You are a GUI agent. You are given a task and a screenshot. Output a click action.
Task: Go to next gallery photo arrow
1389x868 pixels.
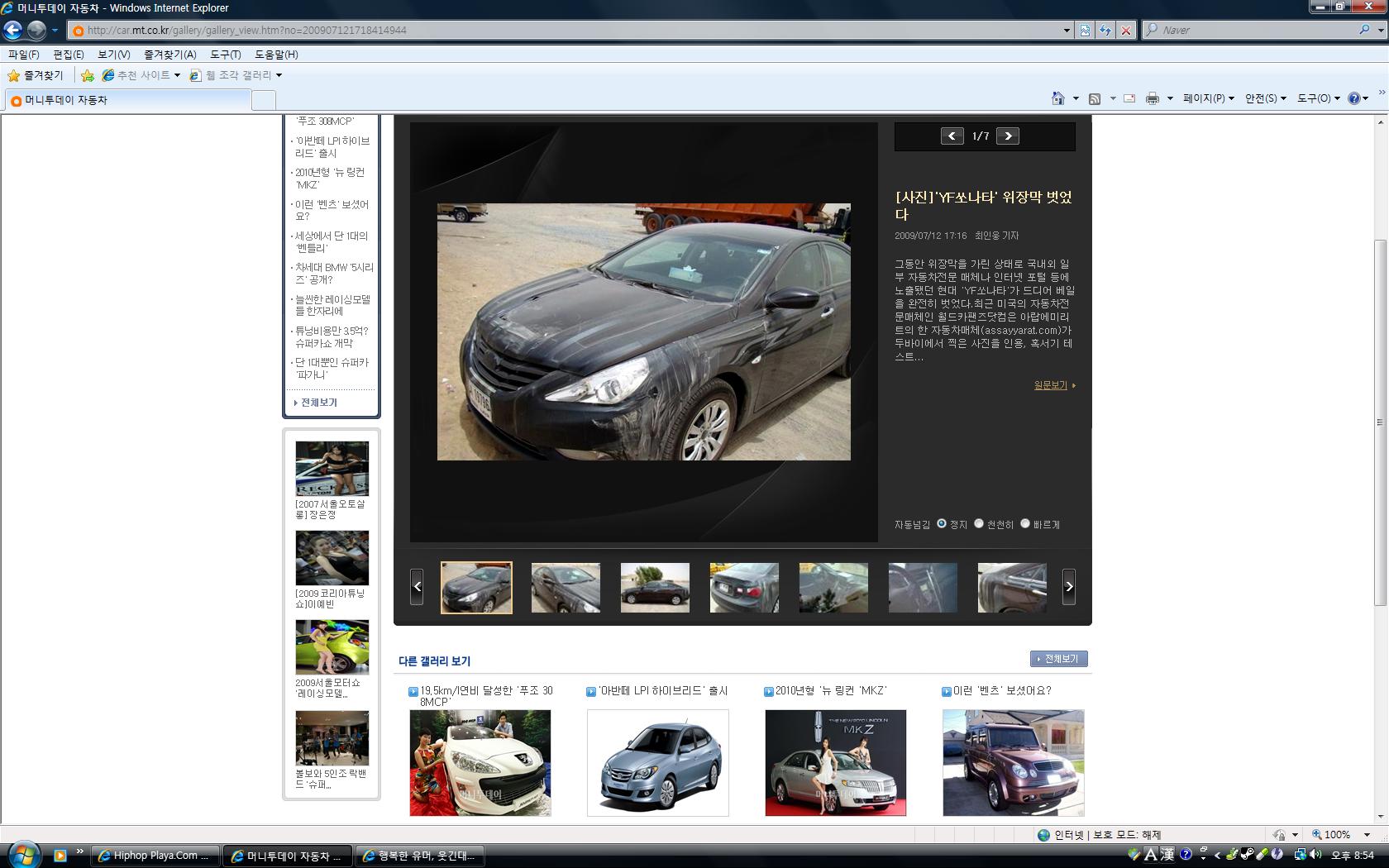(x=1007, y=136)
